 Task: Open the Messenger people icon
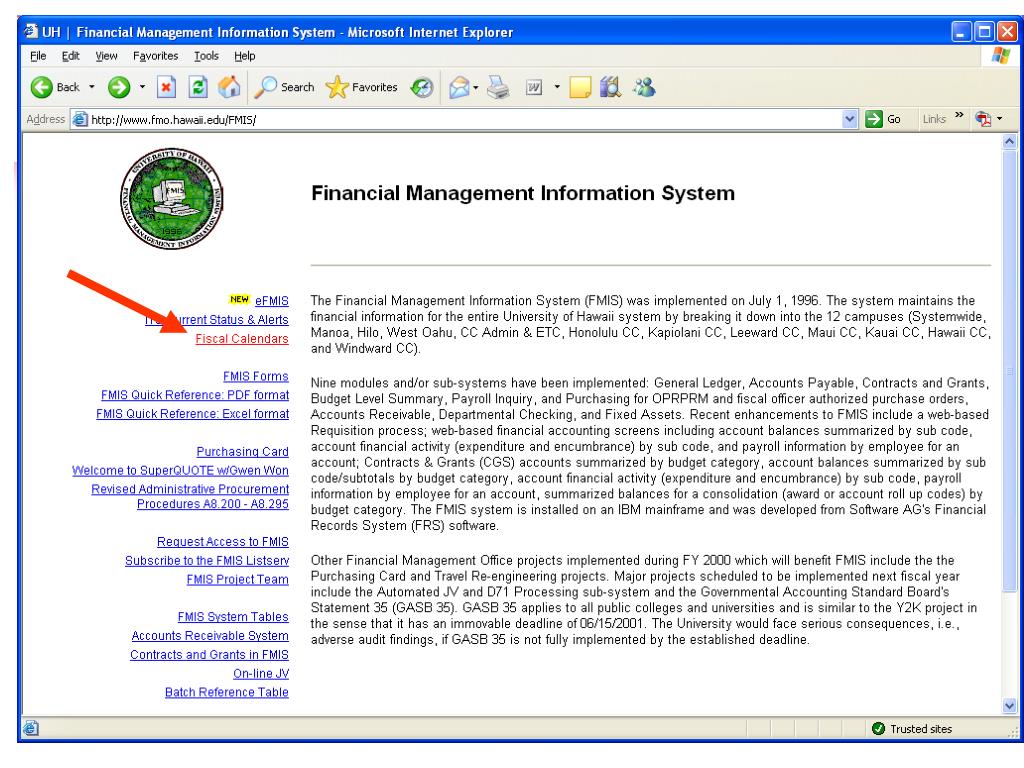coord(644,87)
